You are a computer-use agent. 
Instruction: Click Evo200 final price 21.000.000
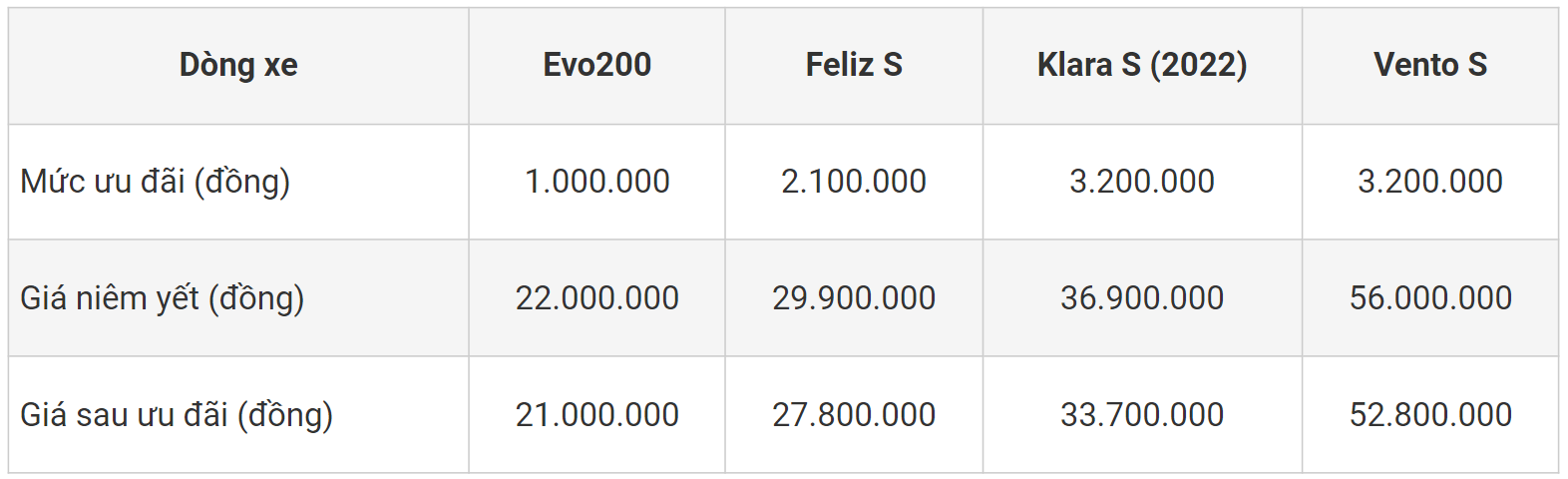click(596, 415)
